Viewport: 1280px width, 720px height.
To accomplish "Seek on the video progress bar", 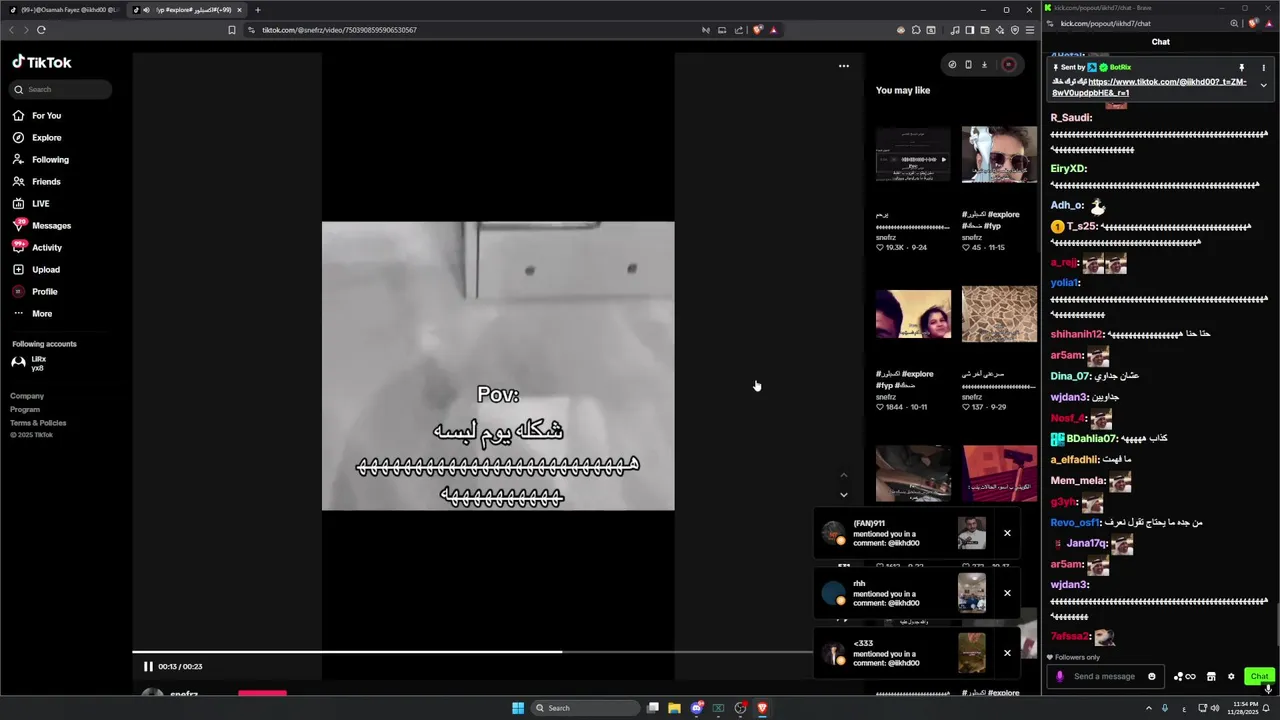I will click(472, 652).
